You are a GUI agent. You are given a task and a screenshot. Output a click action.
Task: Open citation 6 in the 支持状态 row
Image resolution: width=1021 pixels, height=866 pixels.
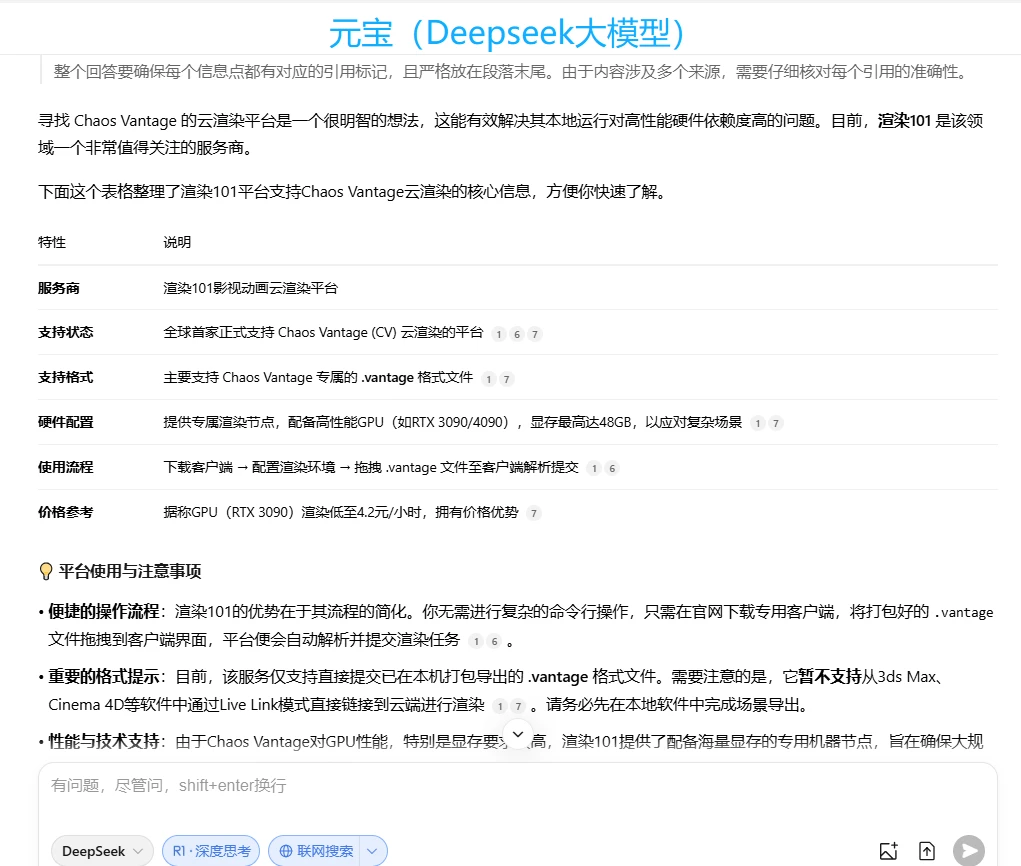tap(517, 334)
